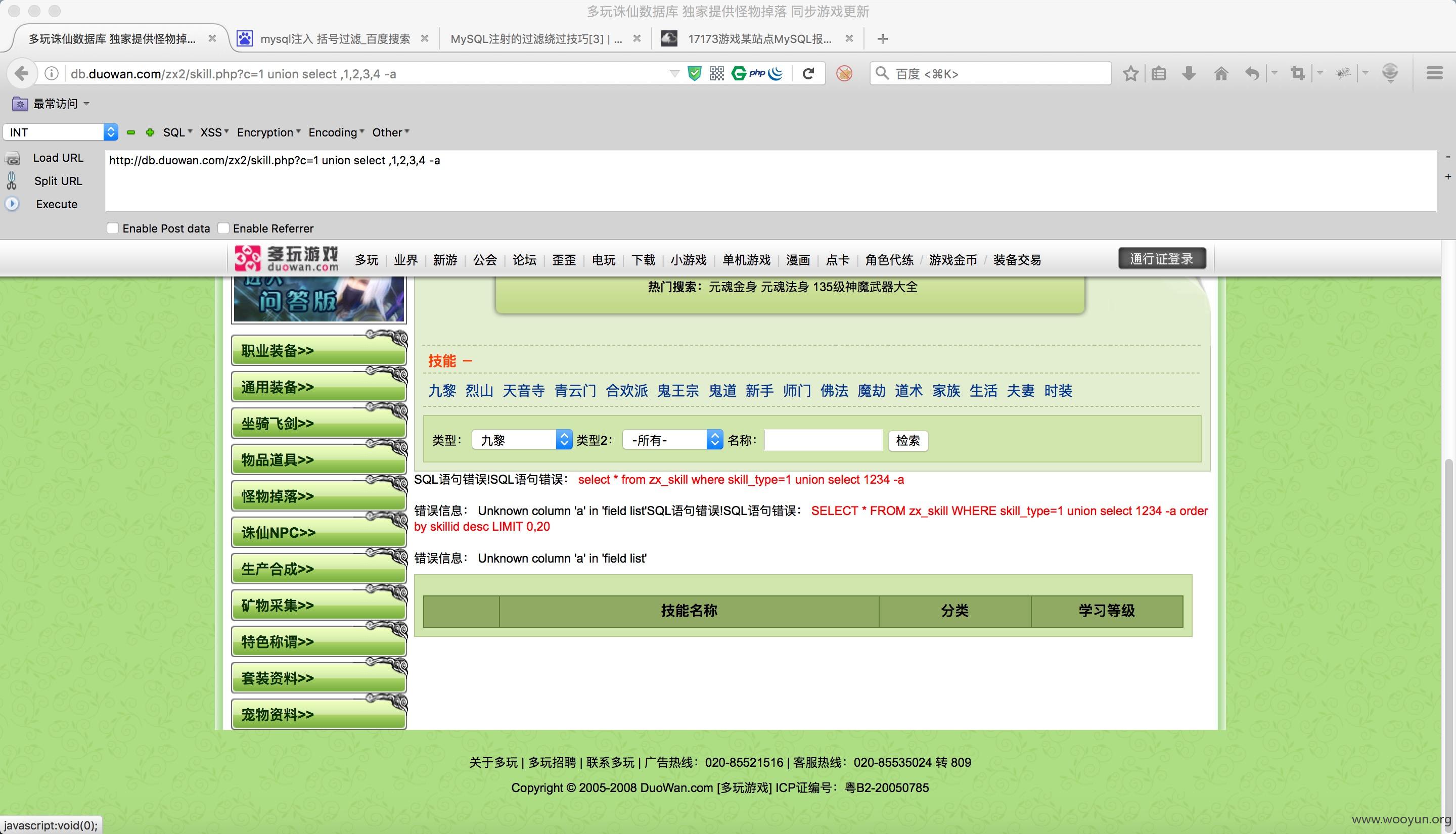Click the user avatar toolbar icon
Image resolution: width=1456 pixels, height=834 pixels.
click(1390, 73)
